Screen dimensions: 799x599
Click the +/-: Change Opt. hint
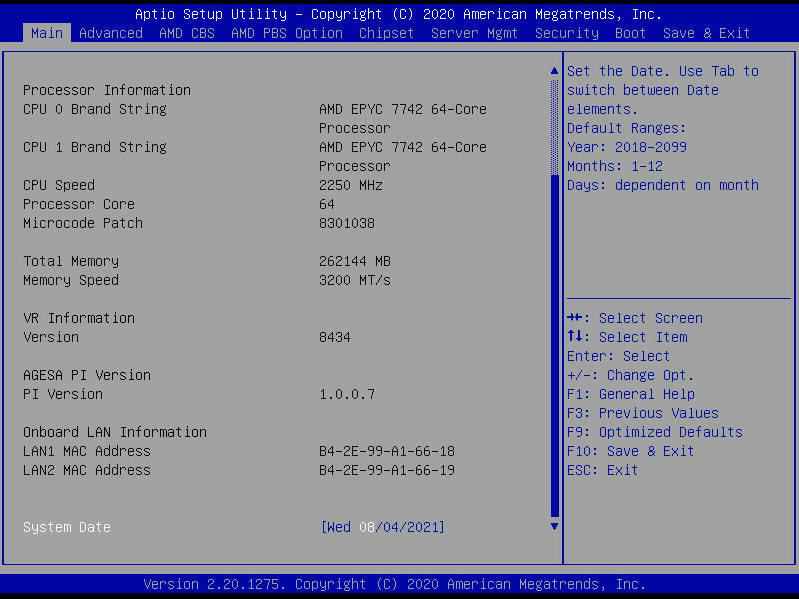click(x=630, y=375)
